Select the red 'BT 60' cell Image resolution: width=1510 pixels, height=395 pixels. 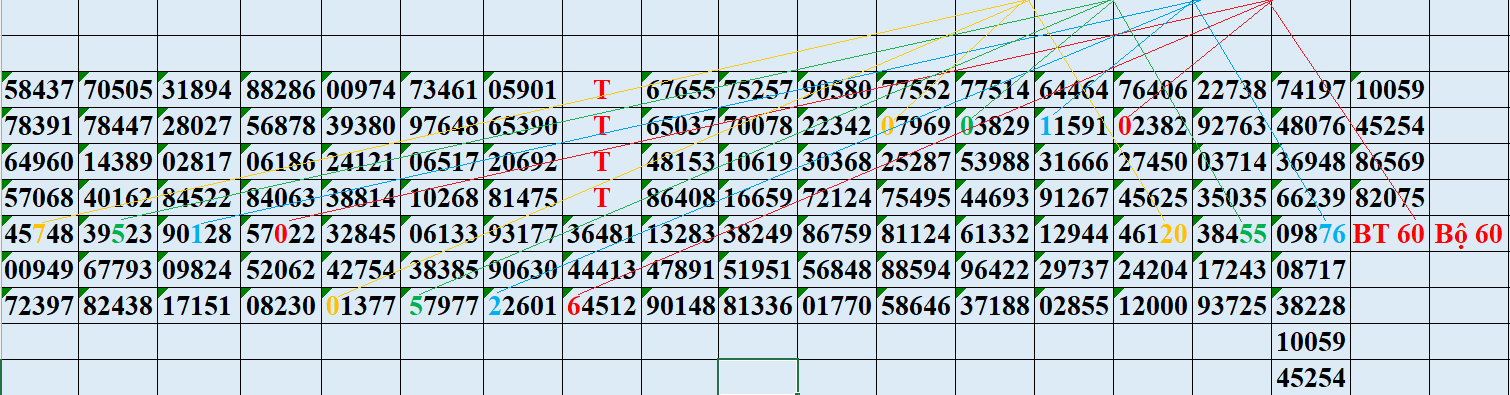tap(1390, 234)
